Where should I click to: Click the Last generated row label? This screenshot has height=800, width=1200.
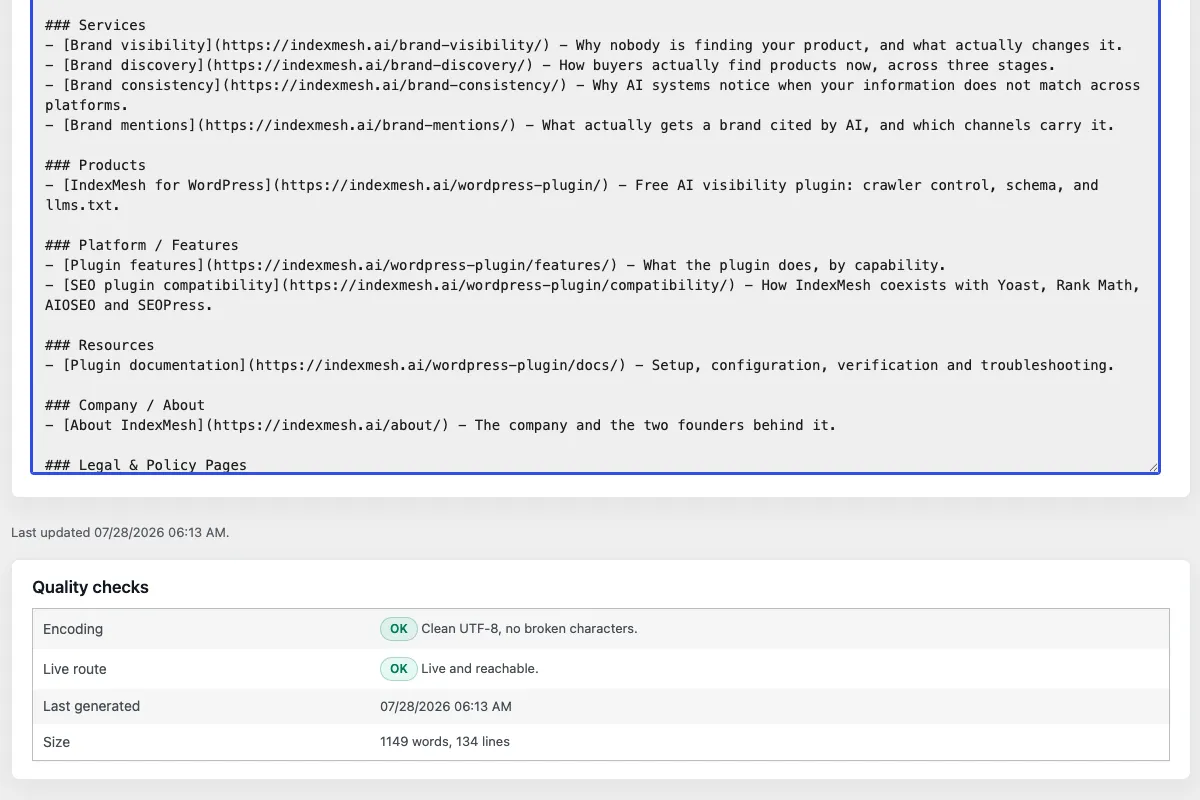[91, 706]
